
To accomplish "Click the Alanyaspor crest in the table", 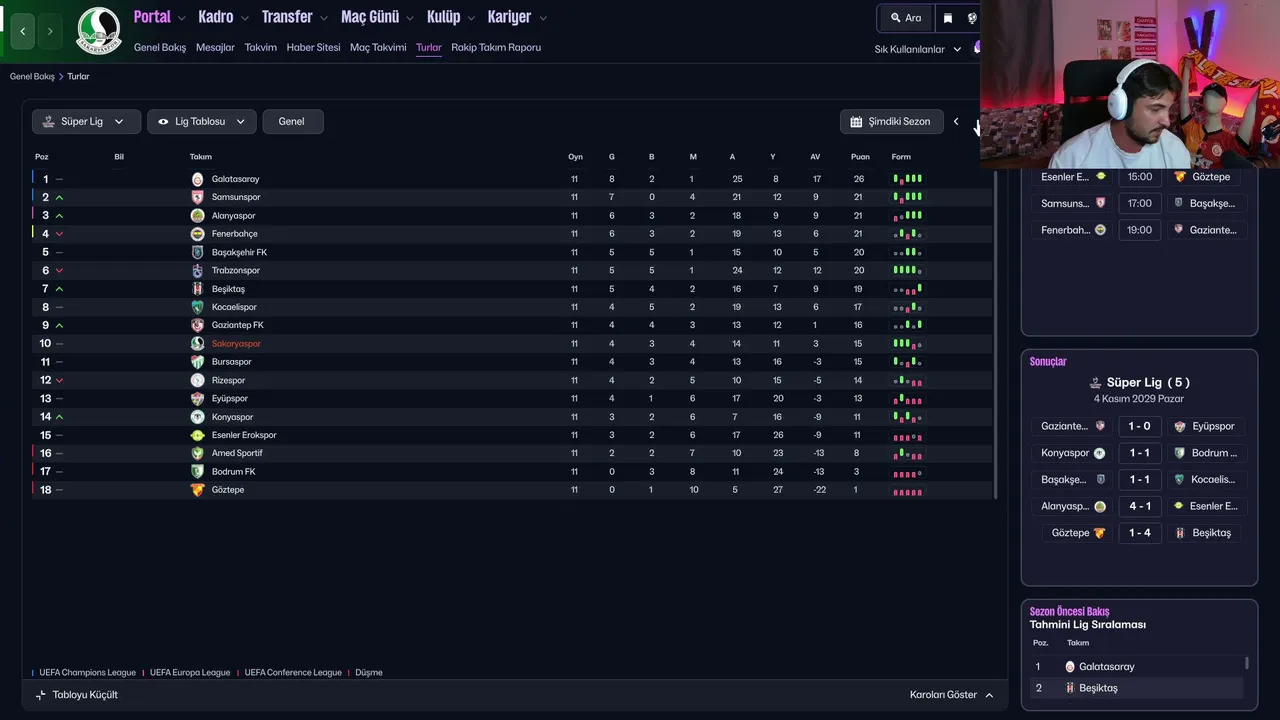I will pyautogui.click(x=197, y=216).
